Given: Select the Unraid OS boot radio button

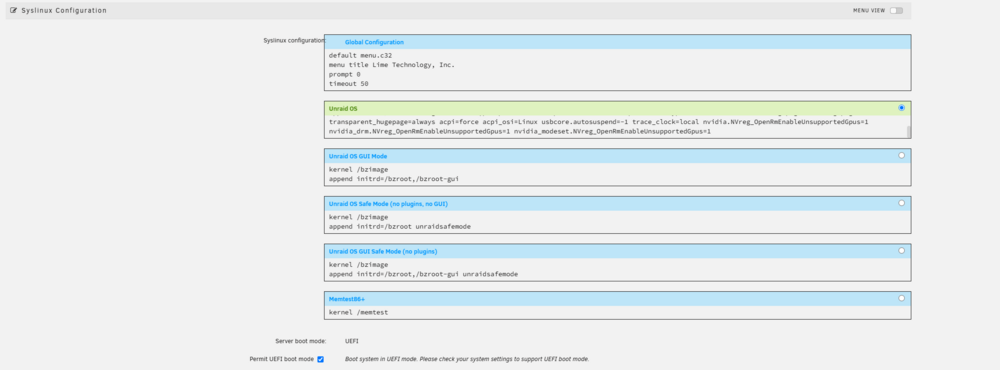Looking at the screenshot, I should pyautogui.click(x=901, y=108).
